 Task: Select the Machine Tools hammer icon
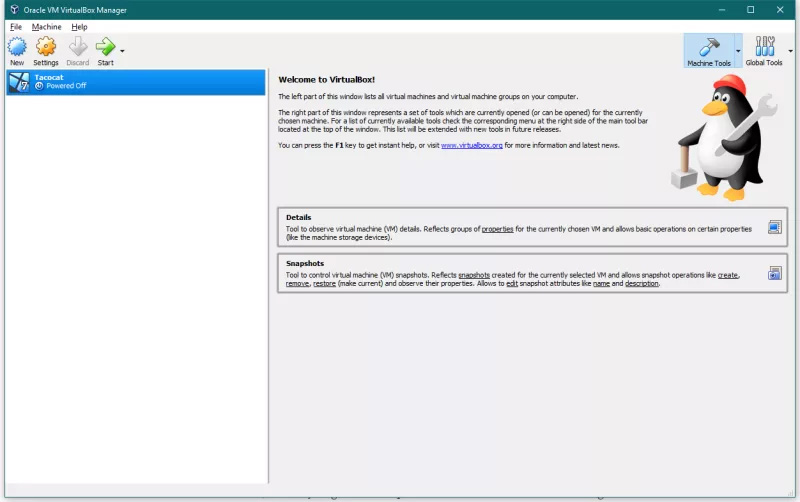[x=709, y=46]
